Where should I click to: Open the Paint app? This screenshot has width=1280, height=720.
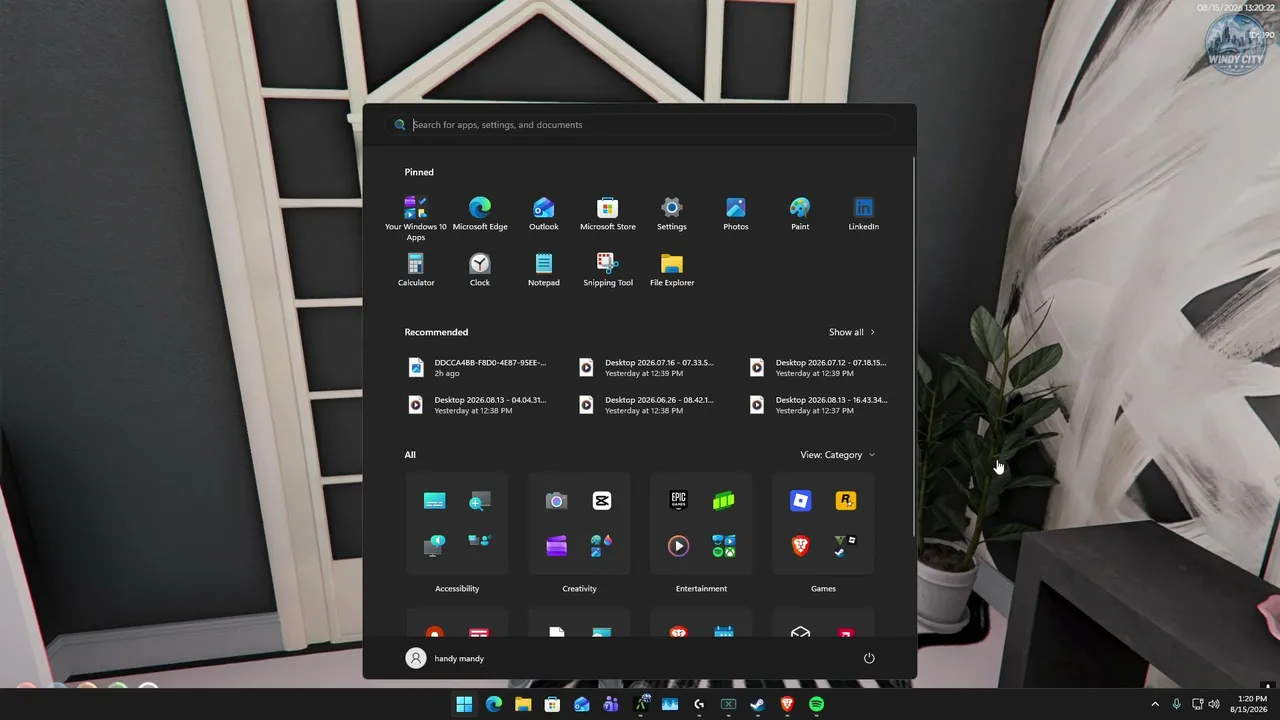800,214
